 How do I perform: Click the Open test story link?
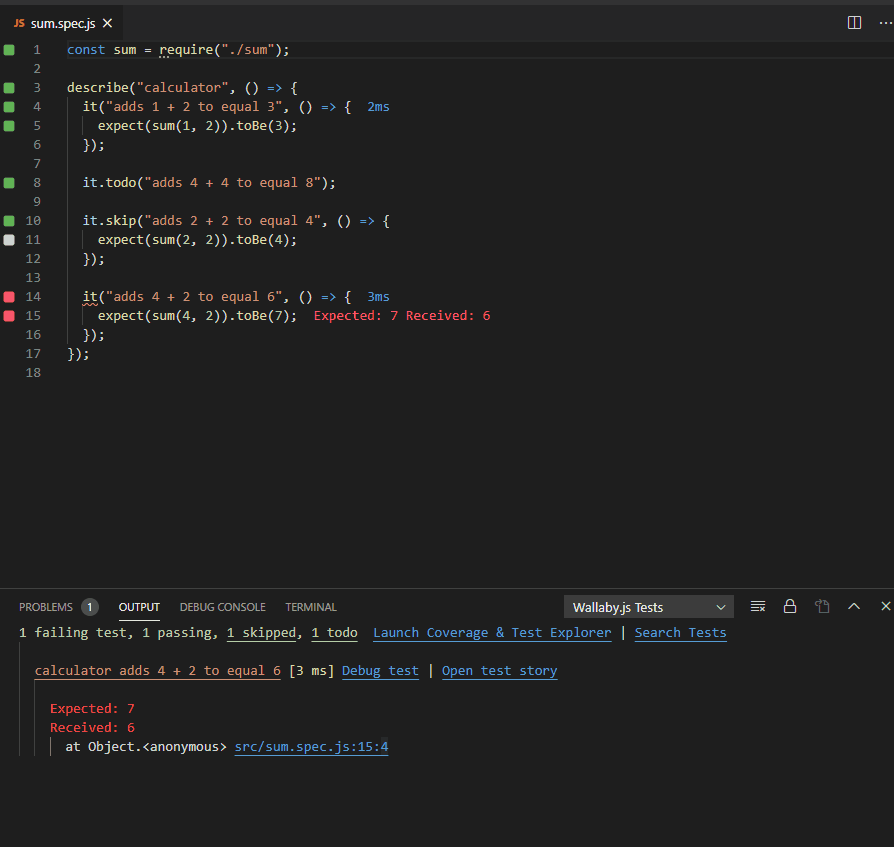[x=499, y=671]
